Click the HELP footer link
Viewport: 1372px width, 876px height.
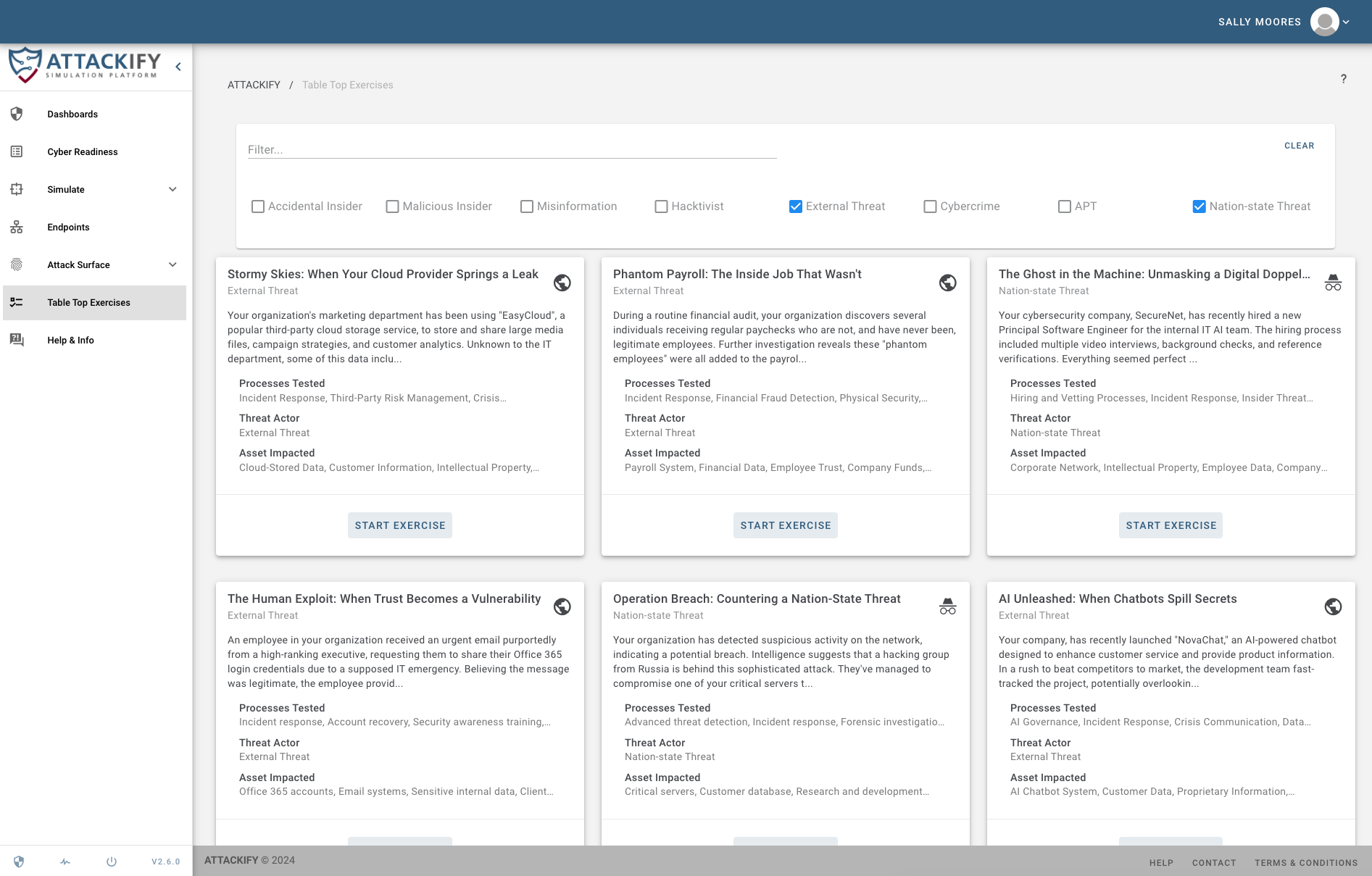click(x=1161, y=863)
